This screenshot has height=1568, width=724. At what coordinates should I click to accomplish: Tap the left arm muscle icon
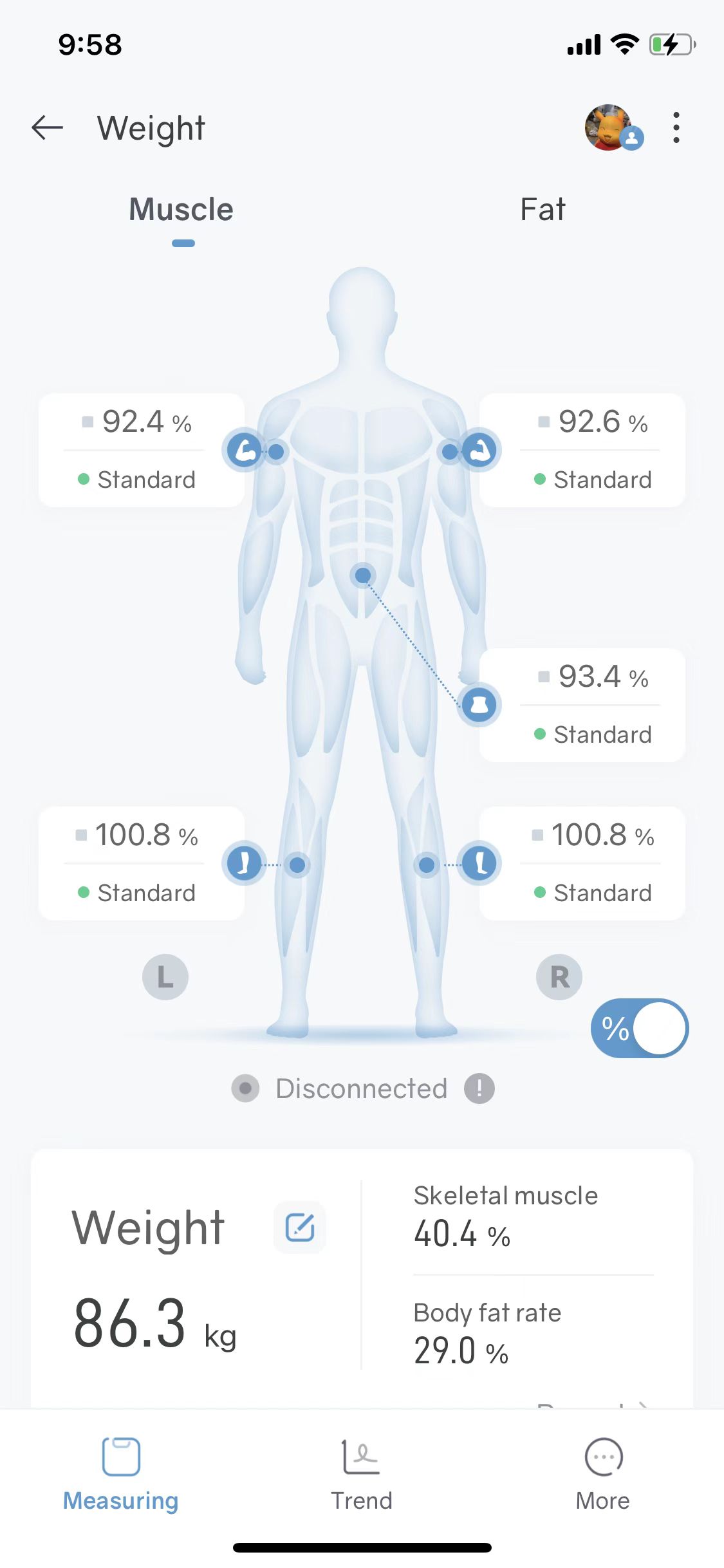[x=244, y=450]
